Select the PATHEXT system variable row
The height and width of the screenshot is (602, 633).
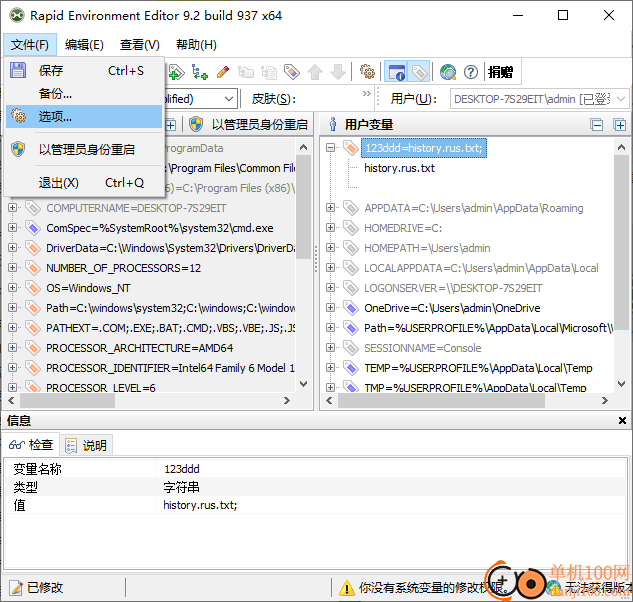[170, 328]
